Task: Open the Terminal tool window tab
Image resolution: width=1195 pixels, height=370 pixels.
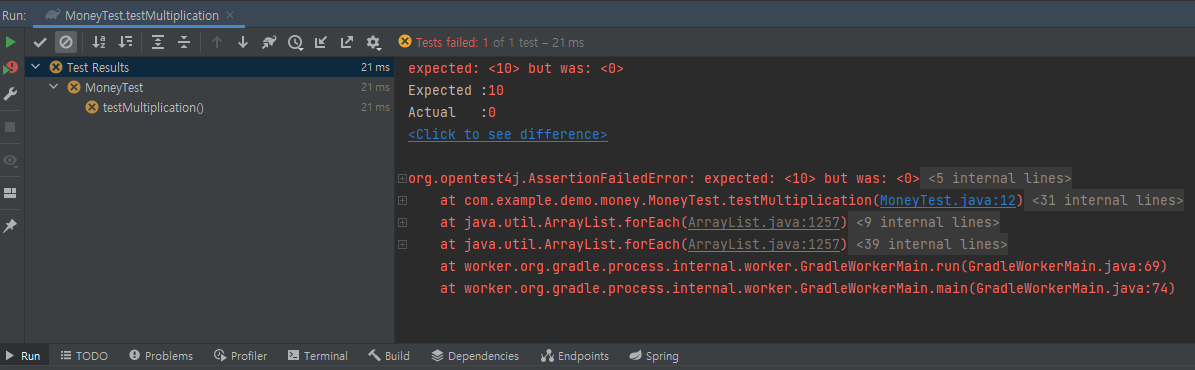Action: pos(317,356)
